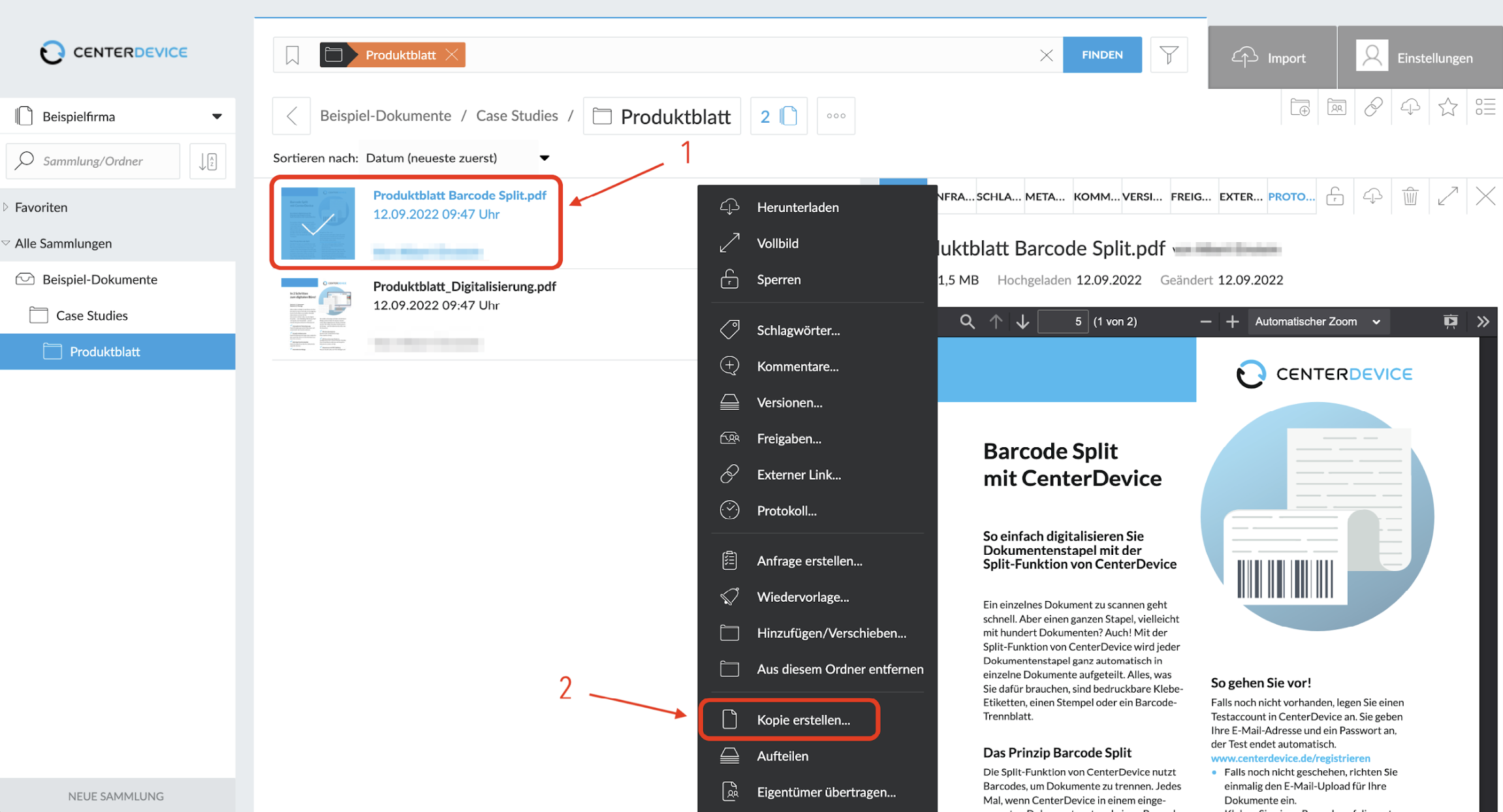Clear the search field with X
The image size is (1503, 812).
[1046, 55]
